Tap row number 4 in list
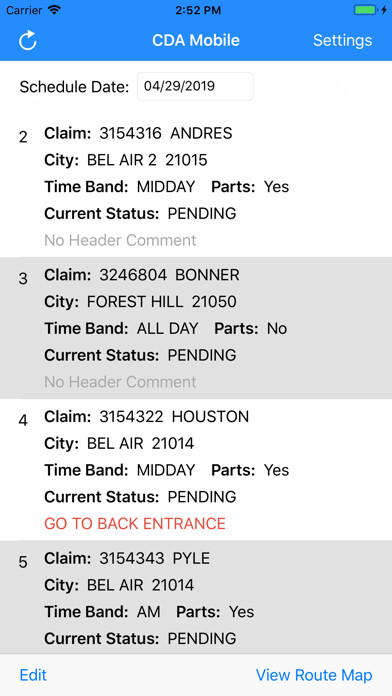Viewport: 392px width, 696px height. (23, 420)
